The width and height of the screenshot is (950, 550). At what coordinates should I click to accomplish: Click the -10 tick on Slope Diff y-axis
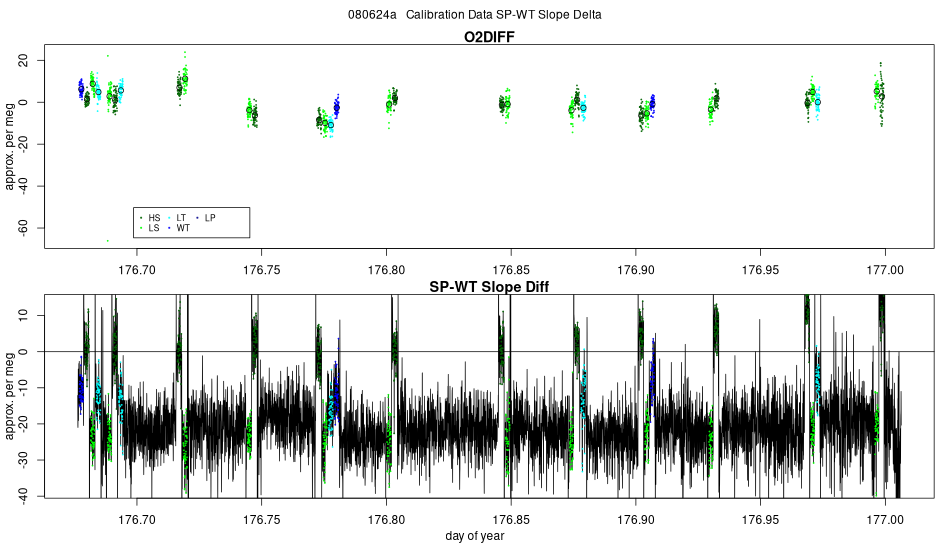(23, 388)
